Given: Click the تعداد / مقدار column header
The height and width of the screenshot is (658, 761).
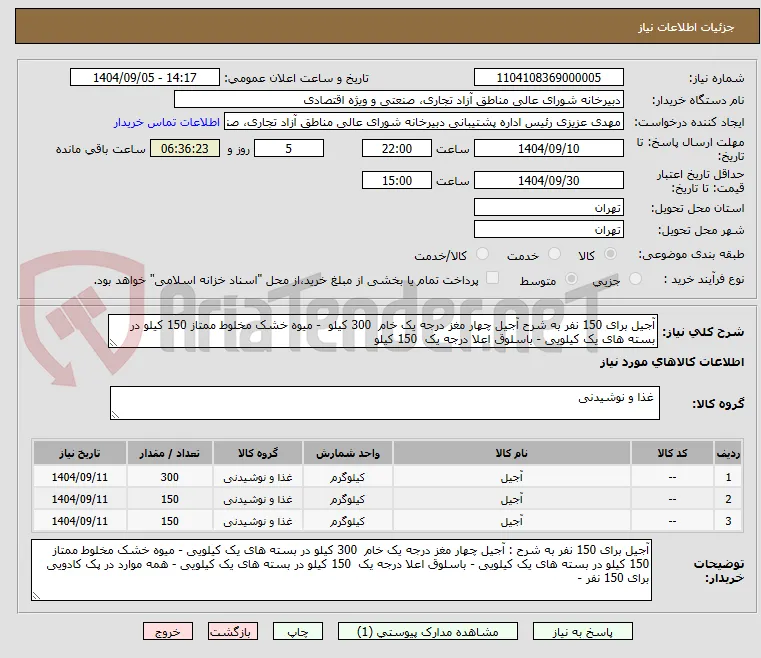Looking at the screenshot, I should pos(169,453).
